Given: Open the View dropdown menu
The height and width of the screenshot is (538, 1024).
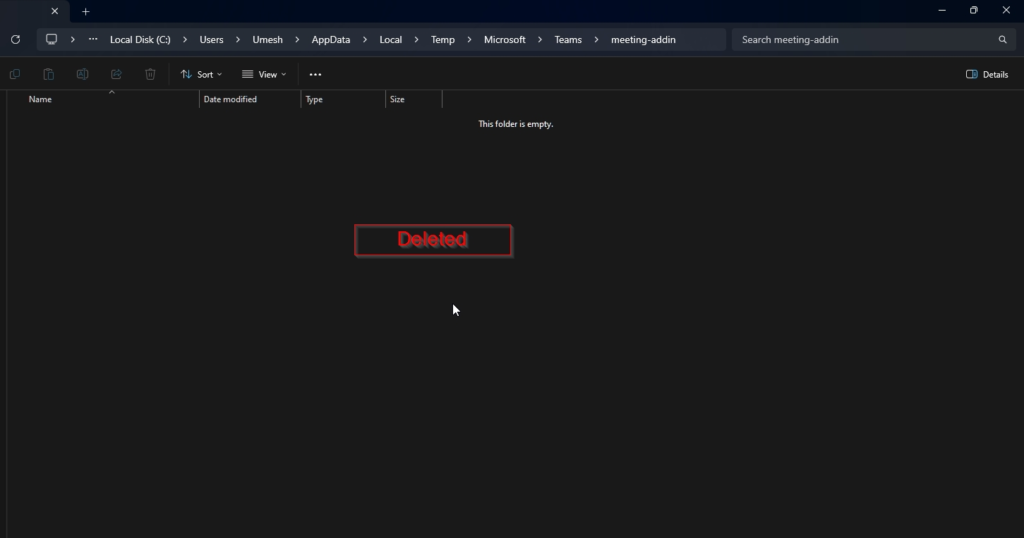Looking at the screenshot, I should pyautogui.click(x=264, y=74).
